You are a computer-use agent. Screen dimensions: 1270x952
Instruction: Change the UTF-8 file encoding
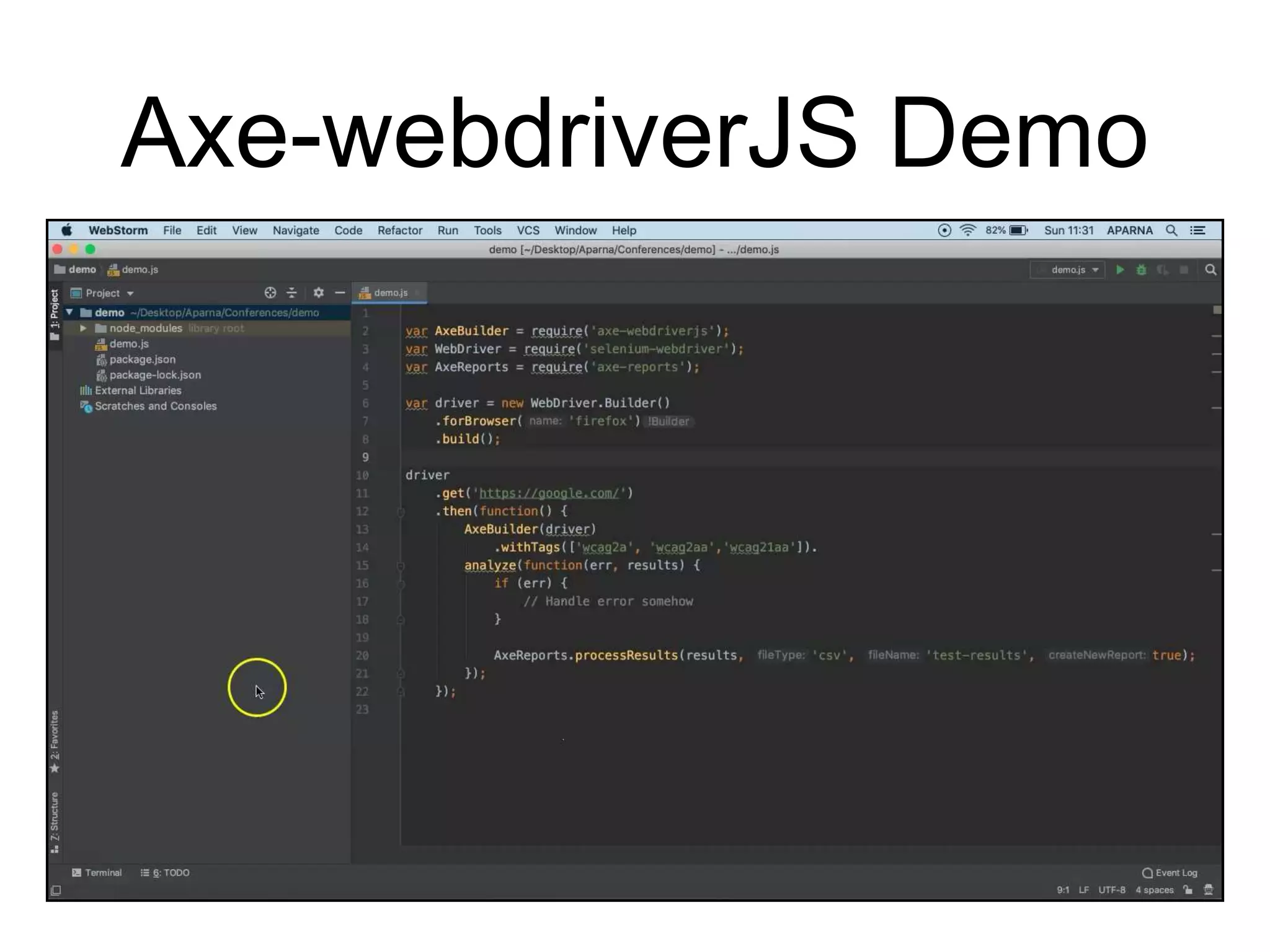point(1111,890)
